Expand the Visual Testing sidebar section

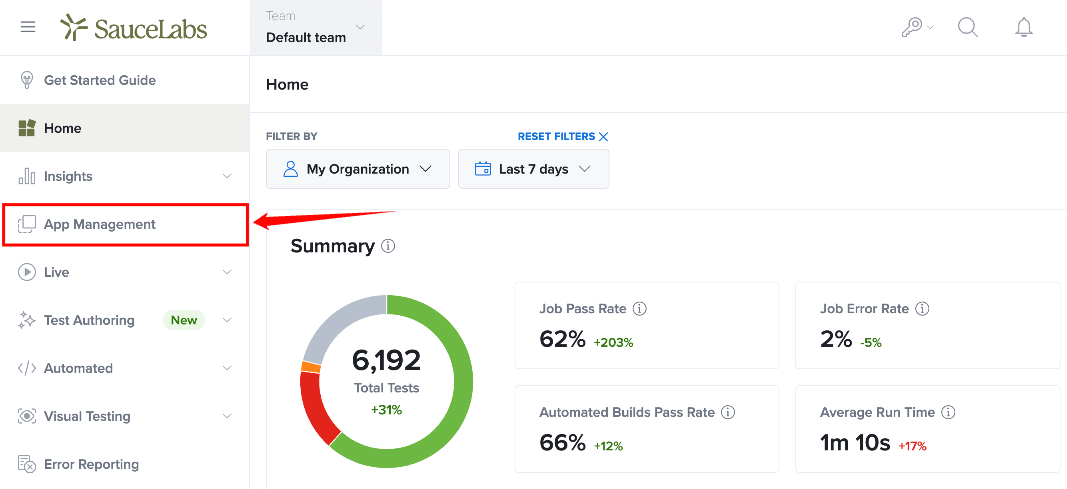tap(125, 416)
